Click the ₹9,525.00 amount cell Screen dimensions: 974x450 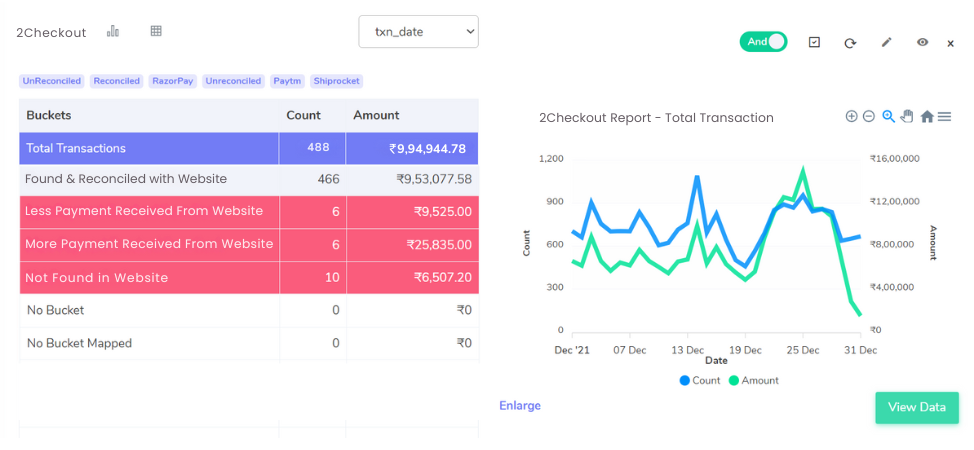click(x=412, y=212)
